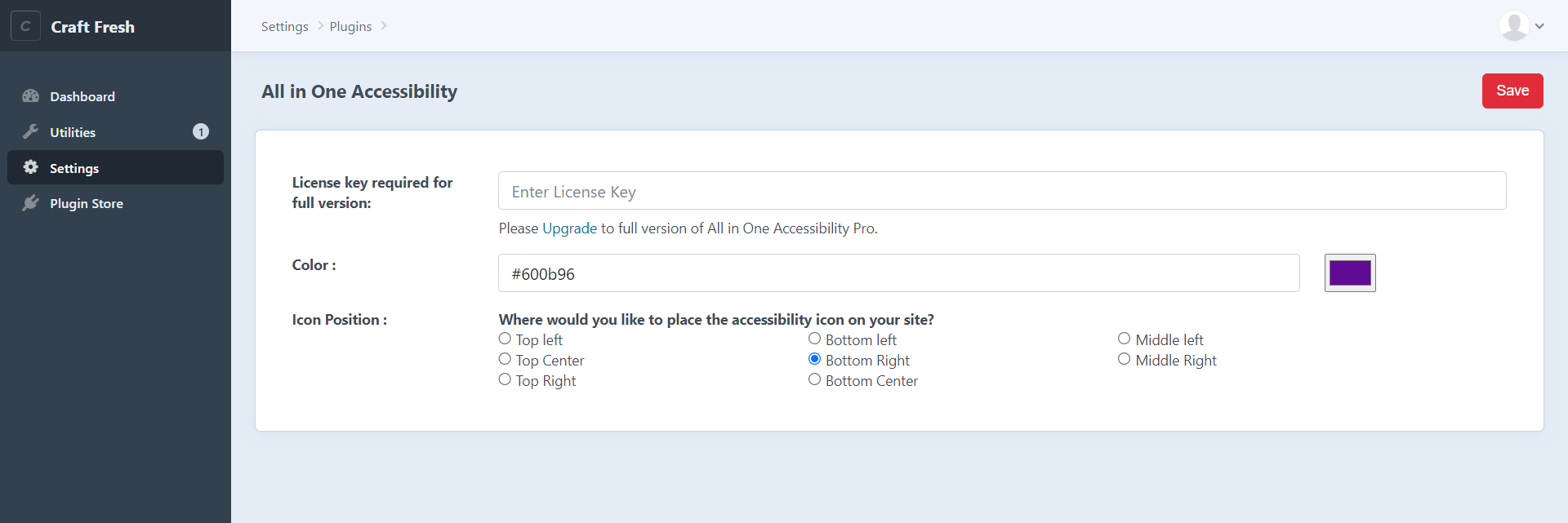The height and width of the screenshot is (523, 1568).
Task: Open the purple color swatch picker
Action: (x=1350, y=273)
